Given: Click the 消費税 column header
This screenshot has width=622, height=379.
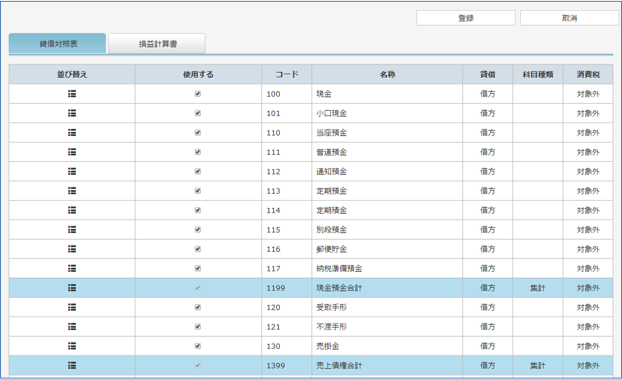Looking at the screenshot, I should [x=588, y=75].
